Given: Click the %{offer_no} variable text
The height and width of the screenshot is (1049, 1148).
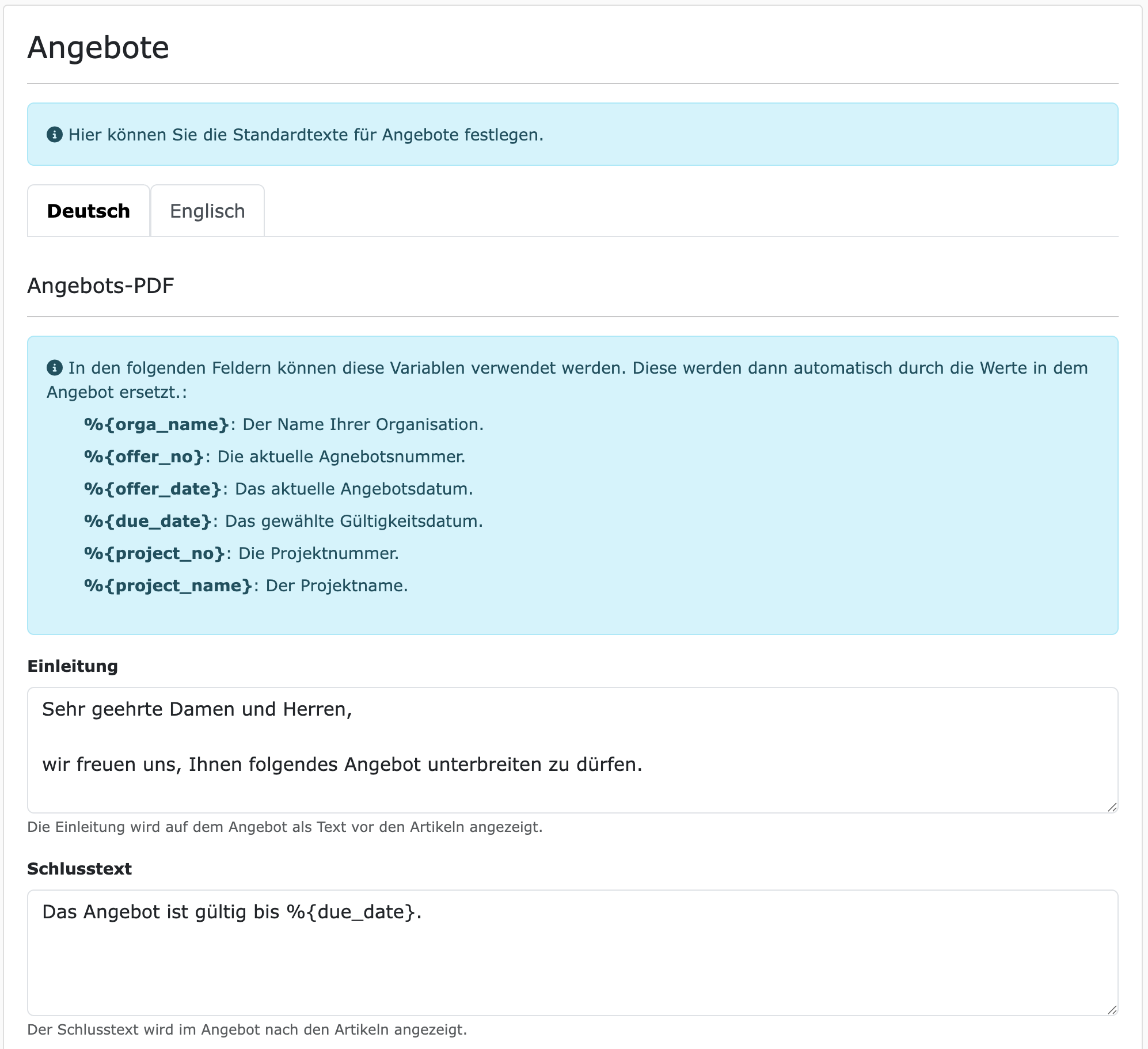Looking at the screenshot, I should pos(144,457).
